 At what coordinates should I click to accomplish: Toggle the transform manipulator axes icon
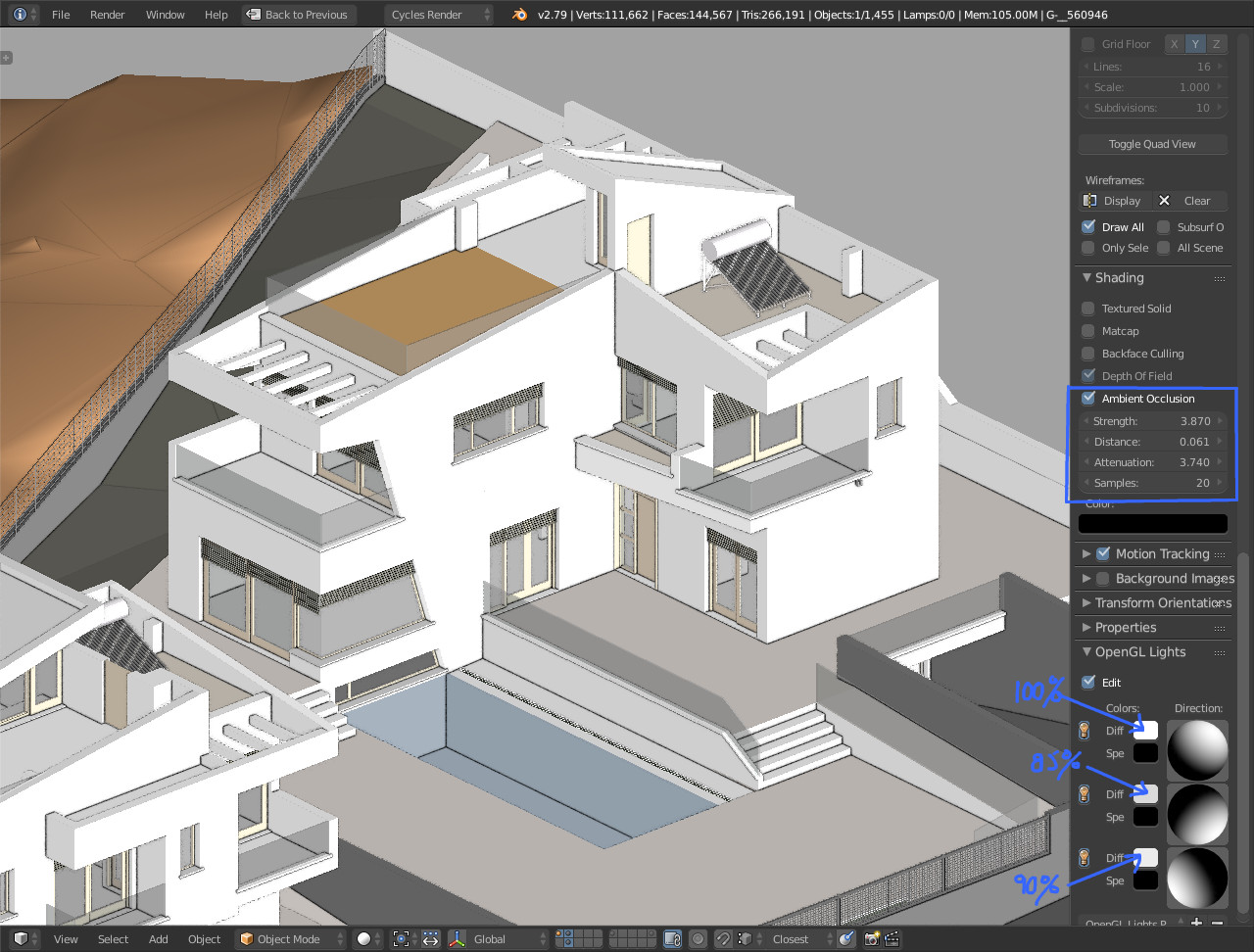[x=457, y=939]
